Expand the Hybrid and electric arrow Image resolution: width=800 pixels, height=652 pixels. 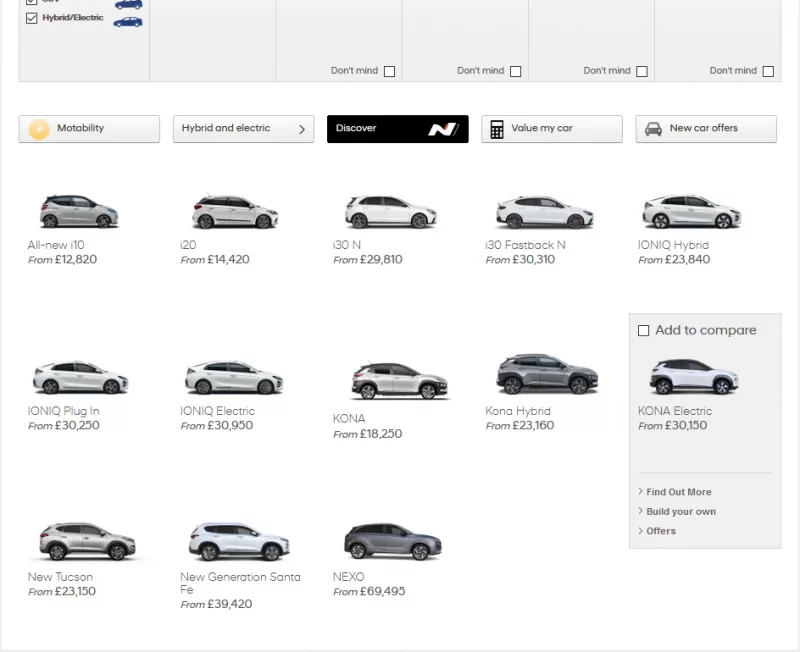[302, 129]
